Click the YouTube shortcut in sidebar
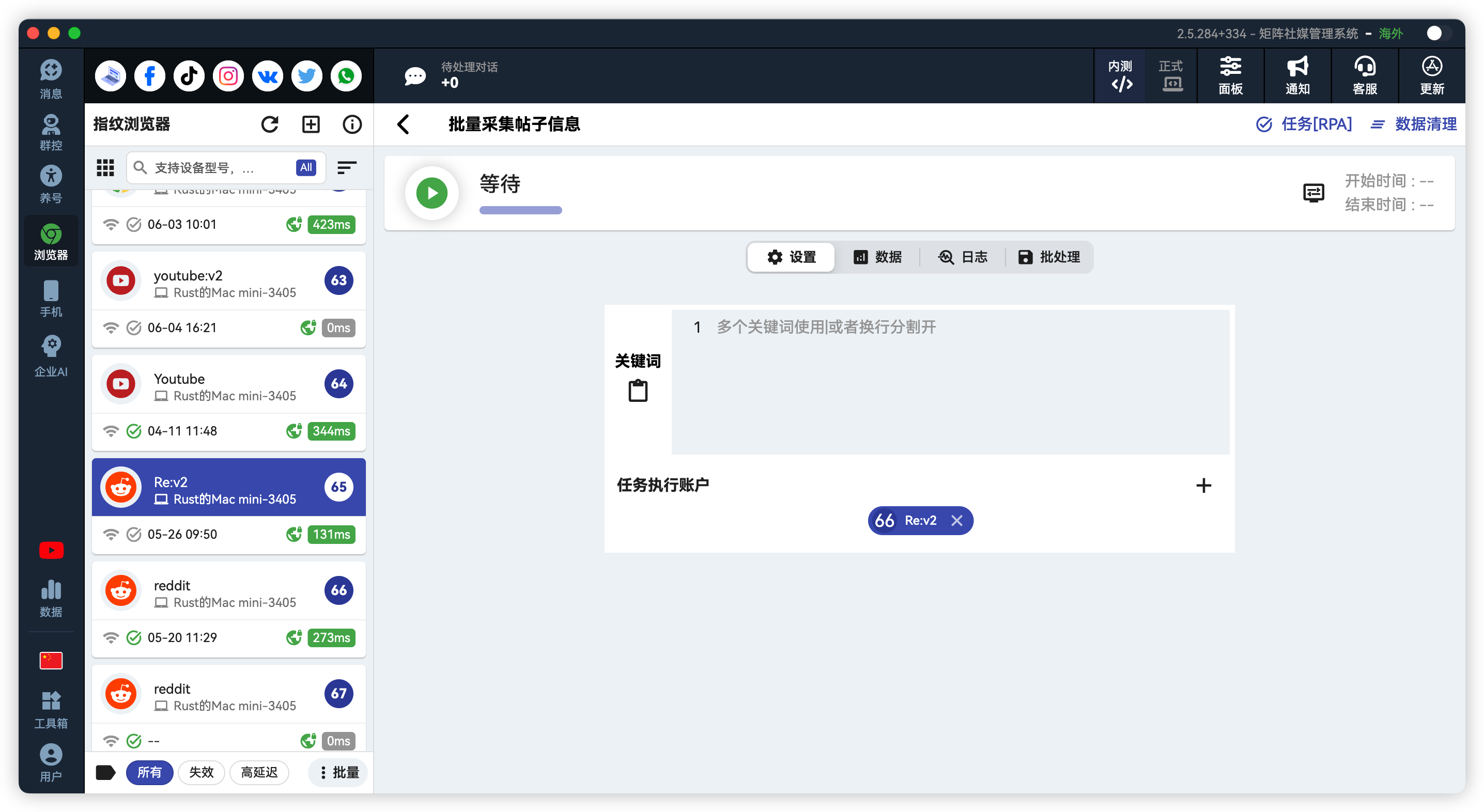 pyautogui.click(x=51, y=550)
